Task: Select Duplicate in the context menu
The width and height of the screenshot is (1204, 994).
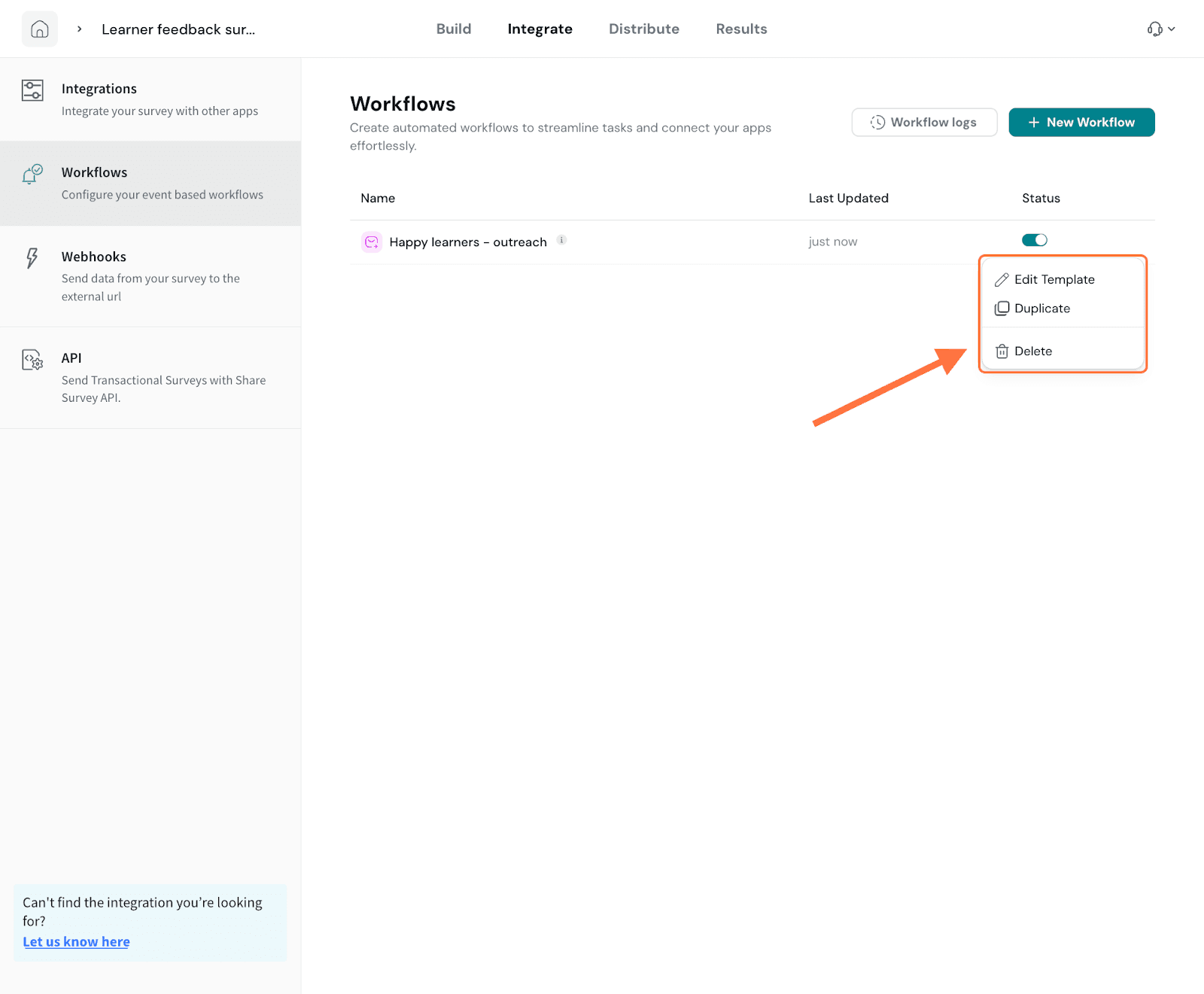Action: click(1041, 309)
